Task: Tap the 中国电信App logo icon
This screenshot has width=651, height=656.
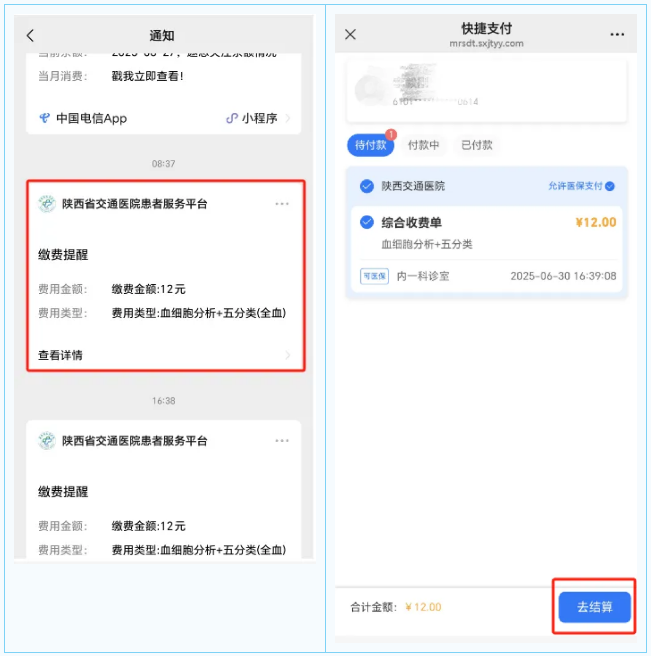Action: click(x=45, y=118)
